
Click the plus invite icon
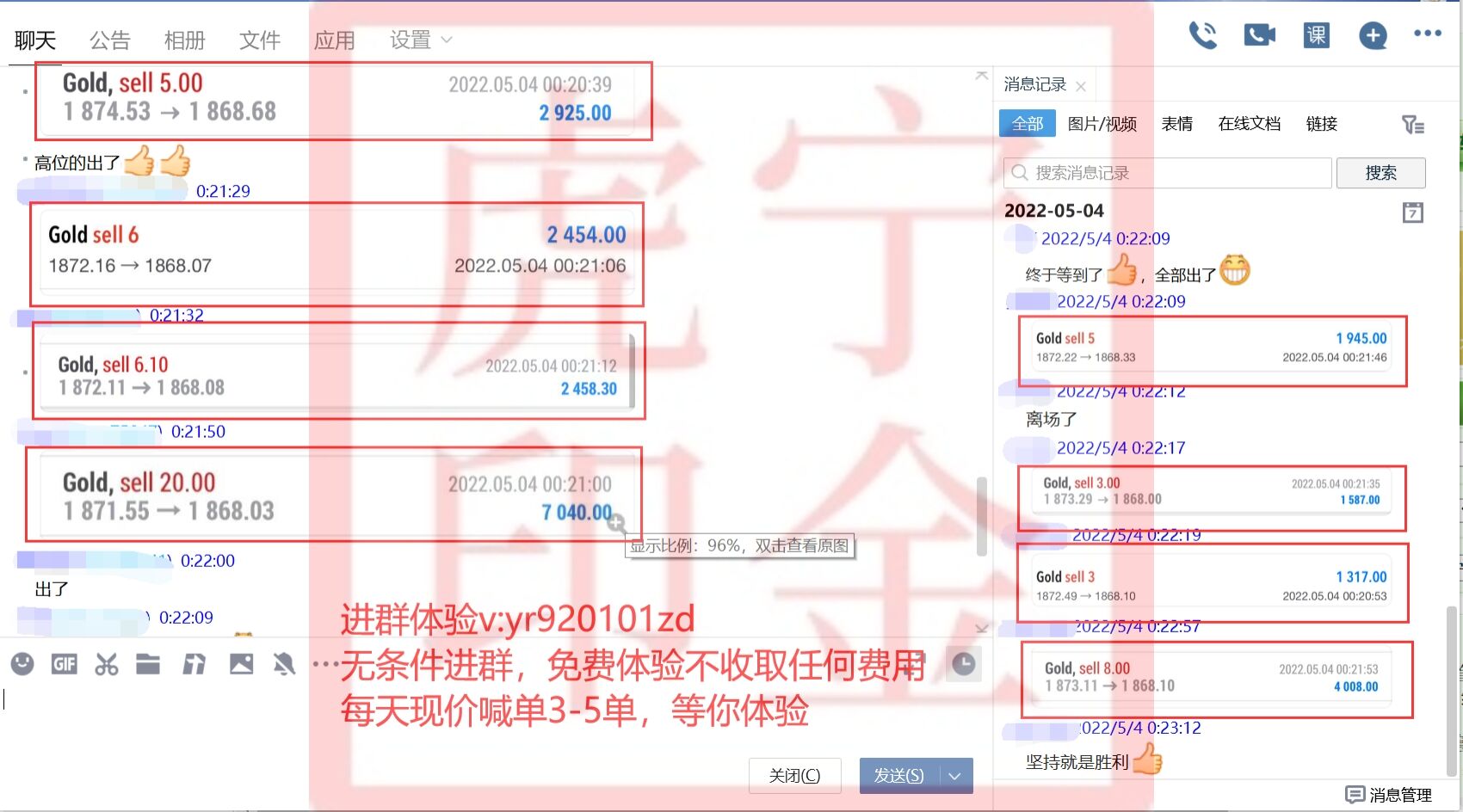point(1373,35)
